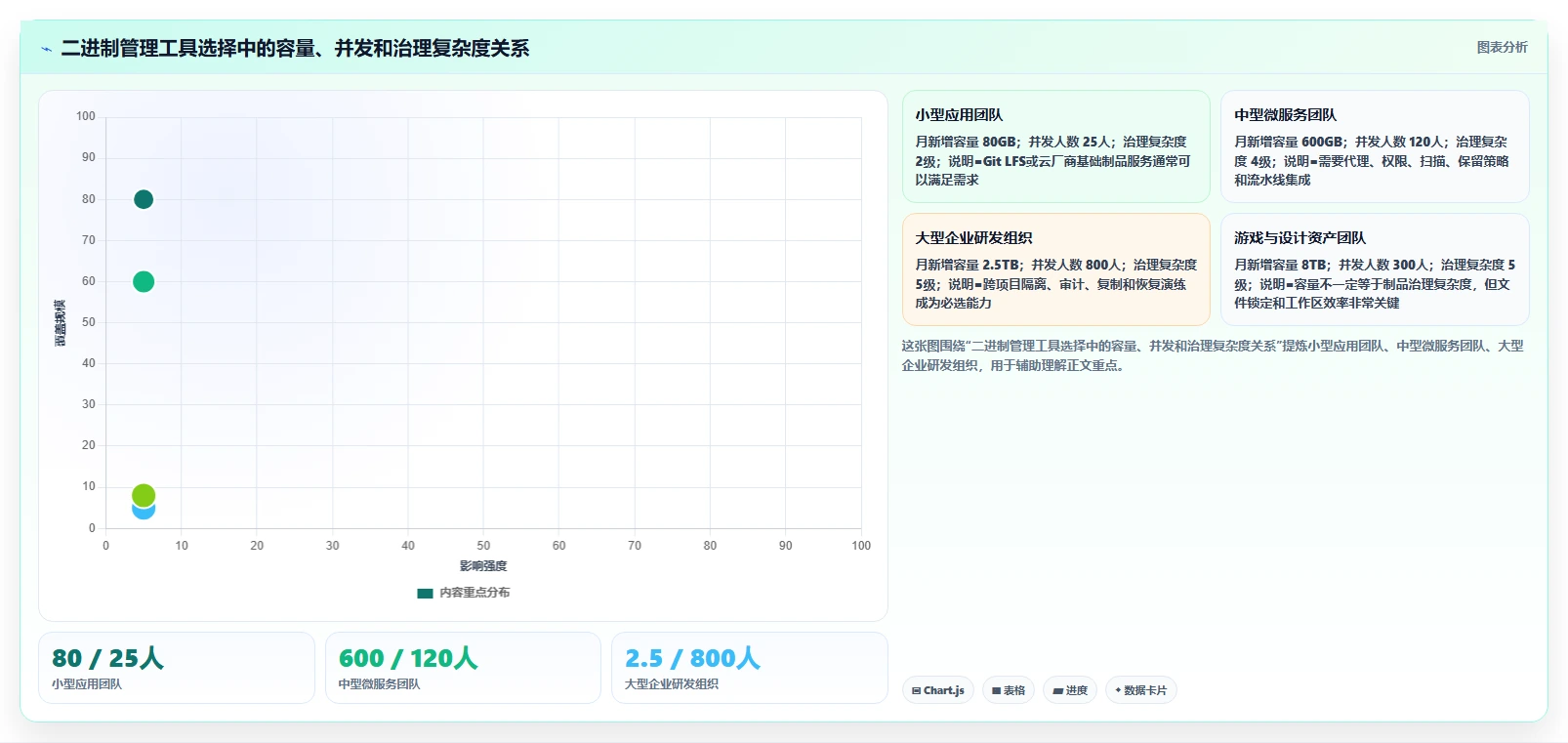Select the 进度 tag
The width and height of the screenshot is (1568, 743).
(1070, 690)
